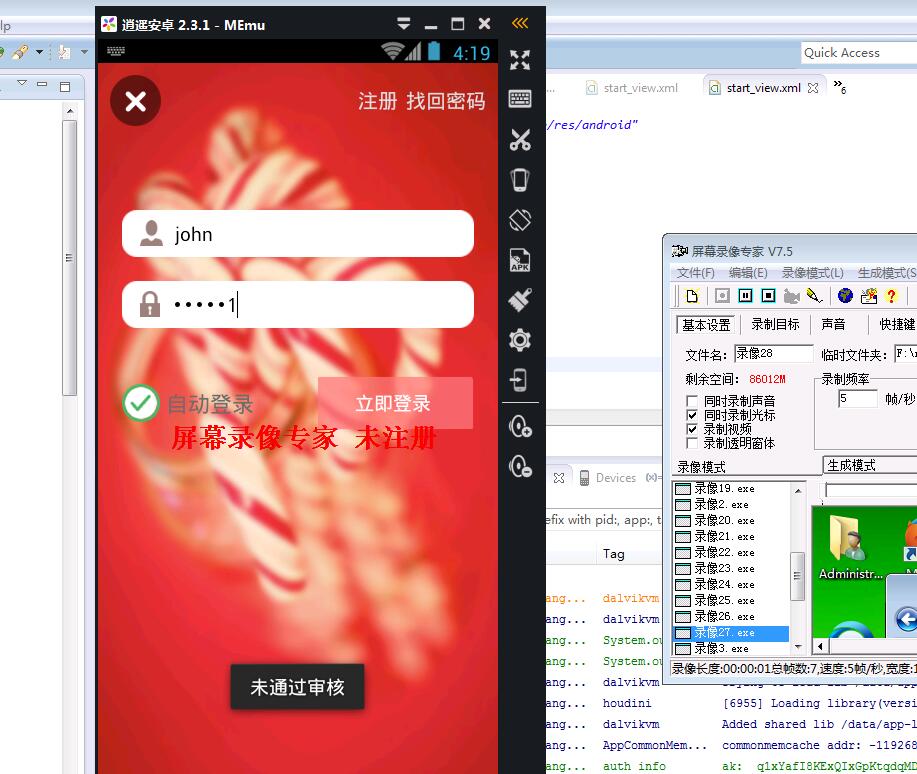The height and width of the screenshot is (774, 917).
Task: Click the MEmu broom clean-up icon
Action: point(520,300)
